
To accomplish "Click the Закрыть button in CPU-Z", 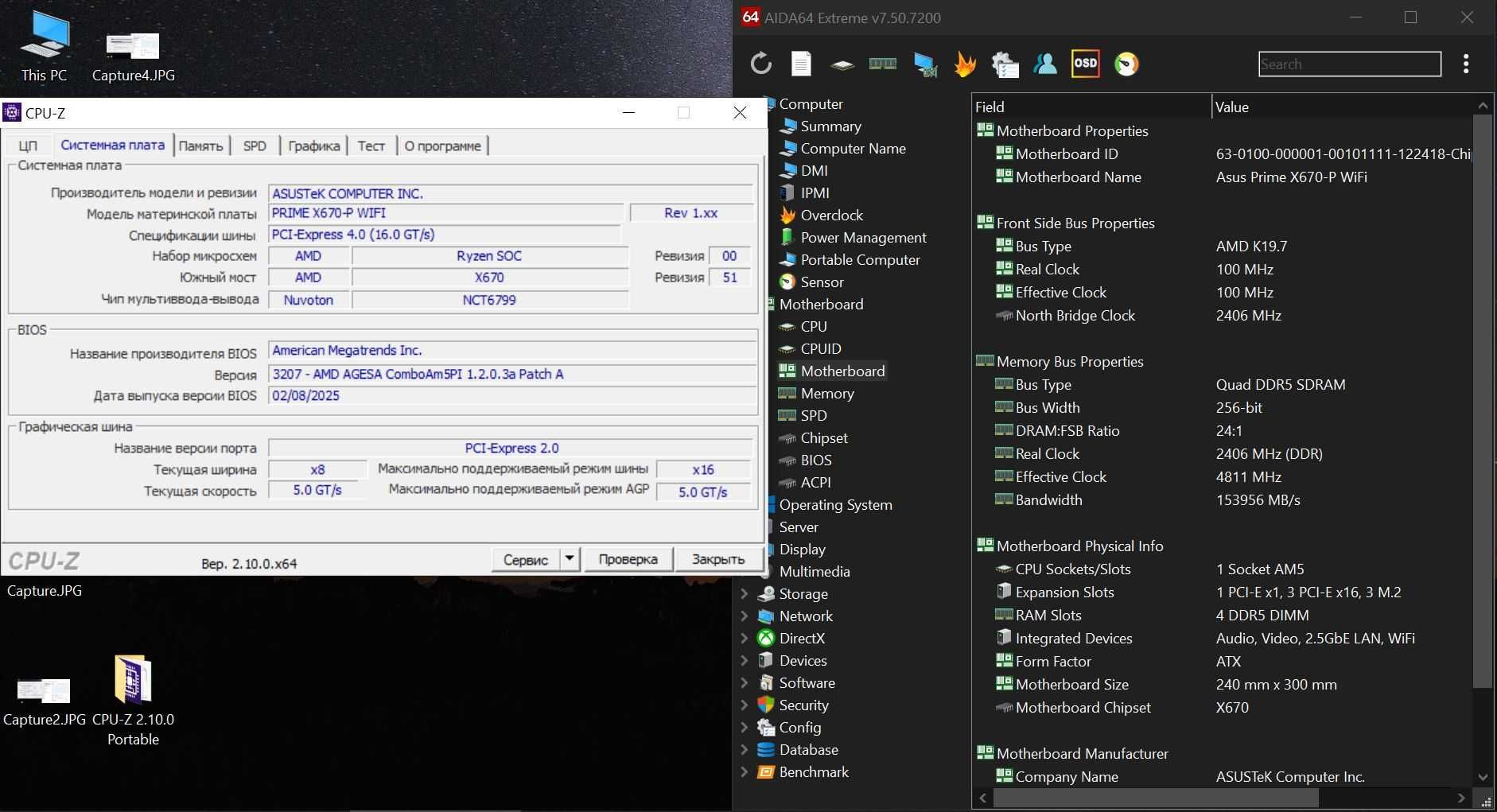I will (718, 559).
